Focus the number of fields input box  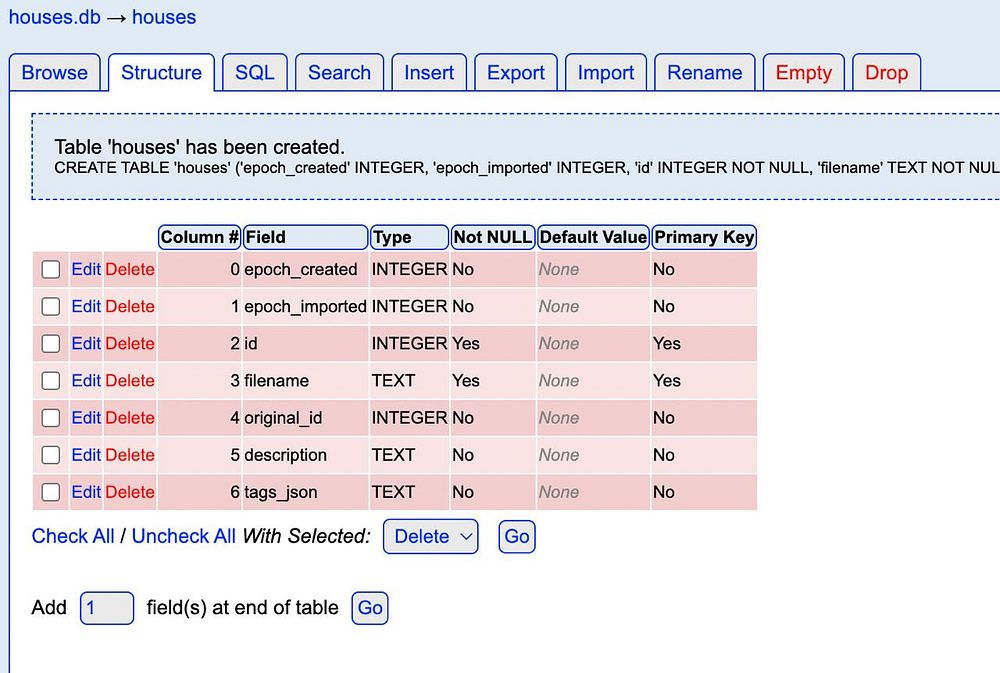click(x=107, y=608)
